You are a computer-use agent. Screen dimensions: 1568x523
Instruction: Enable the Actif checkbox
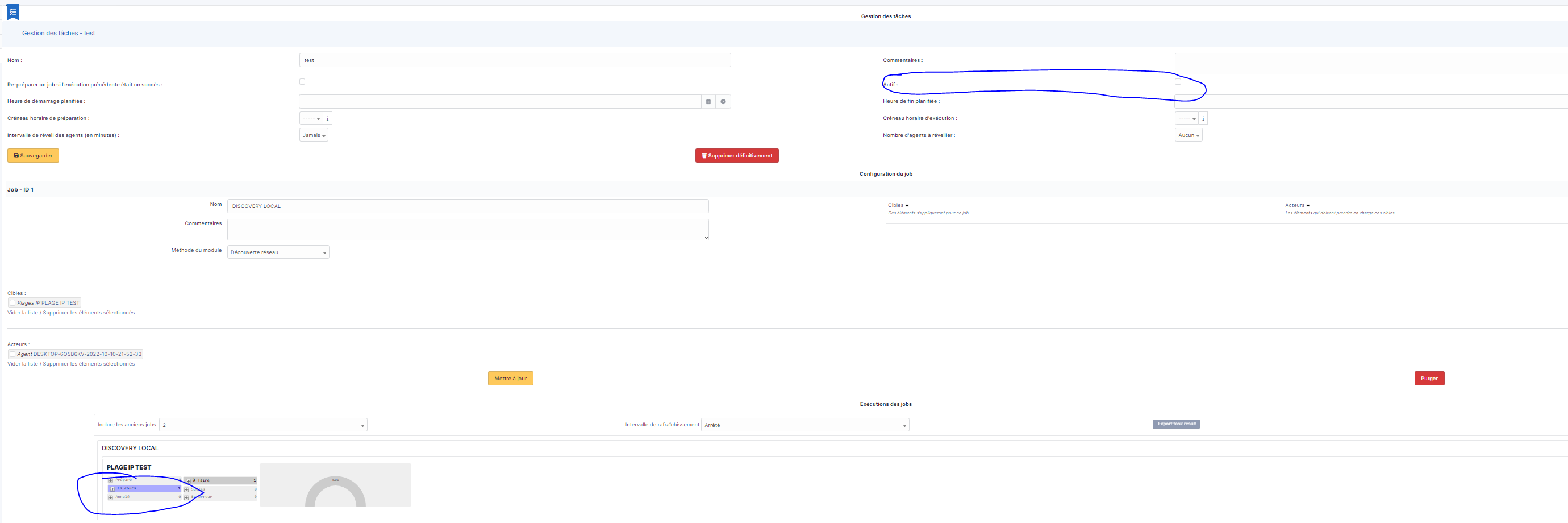pyautogui.click(x=1177, y=81)
